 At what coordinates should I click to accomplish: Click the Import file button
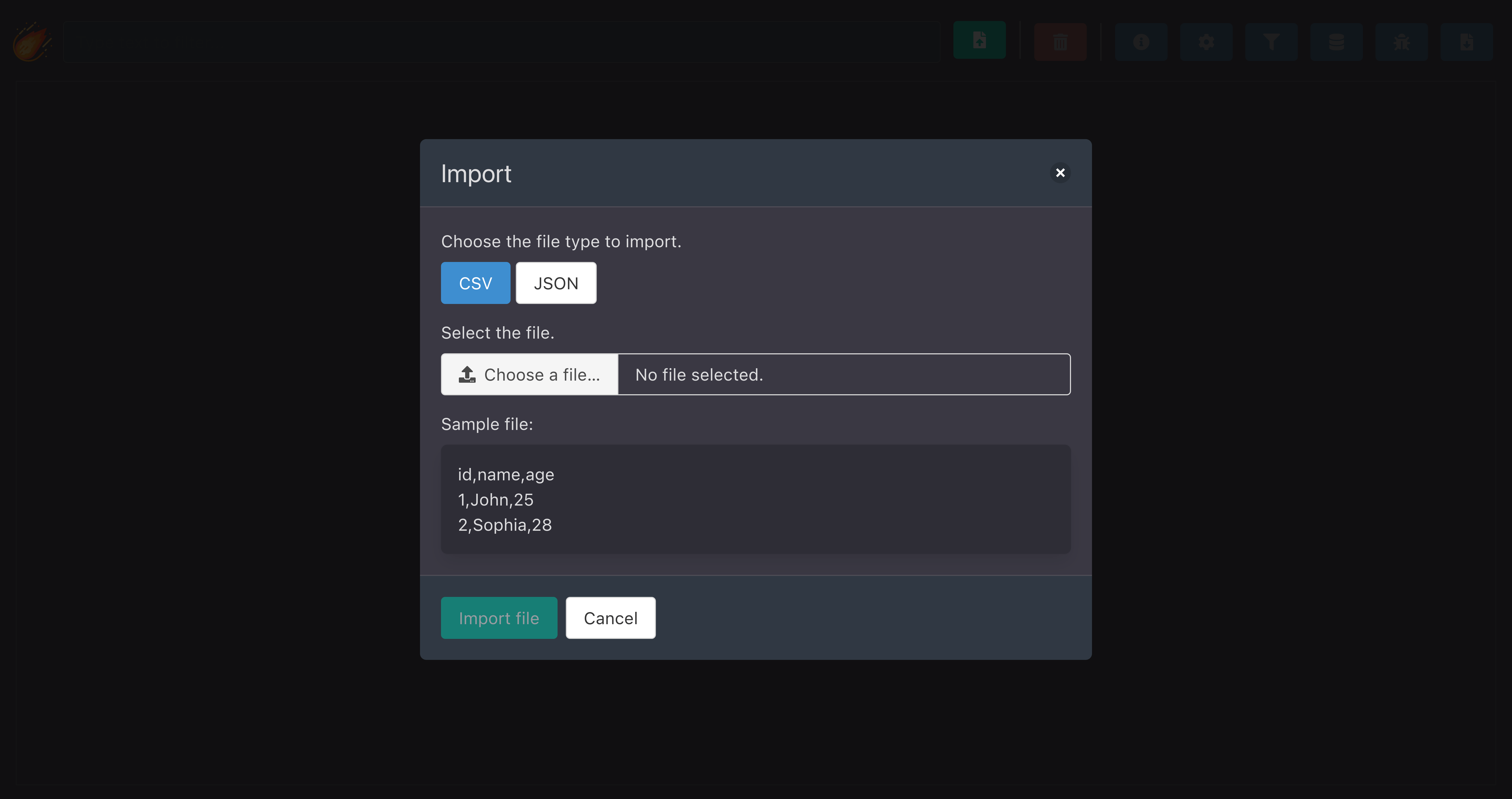pos(499,618)
